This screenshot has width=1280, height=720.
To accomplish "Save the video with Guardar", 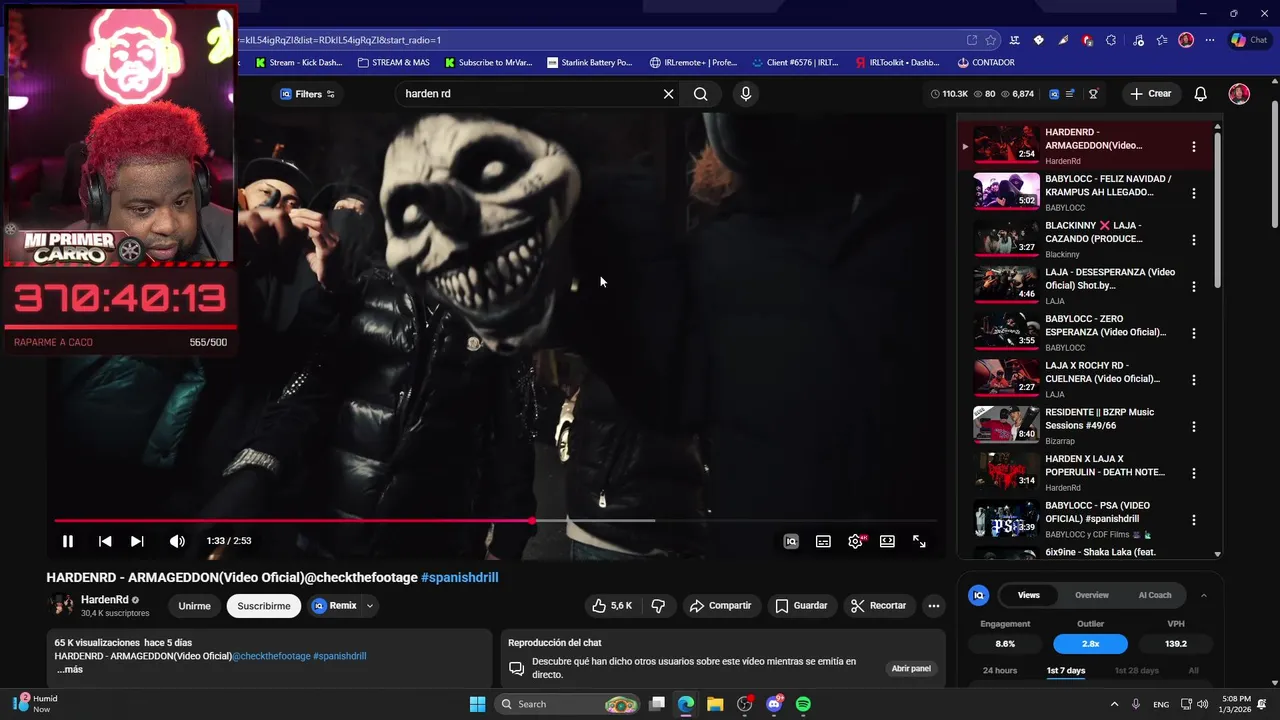I will [801, 606].
